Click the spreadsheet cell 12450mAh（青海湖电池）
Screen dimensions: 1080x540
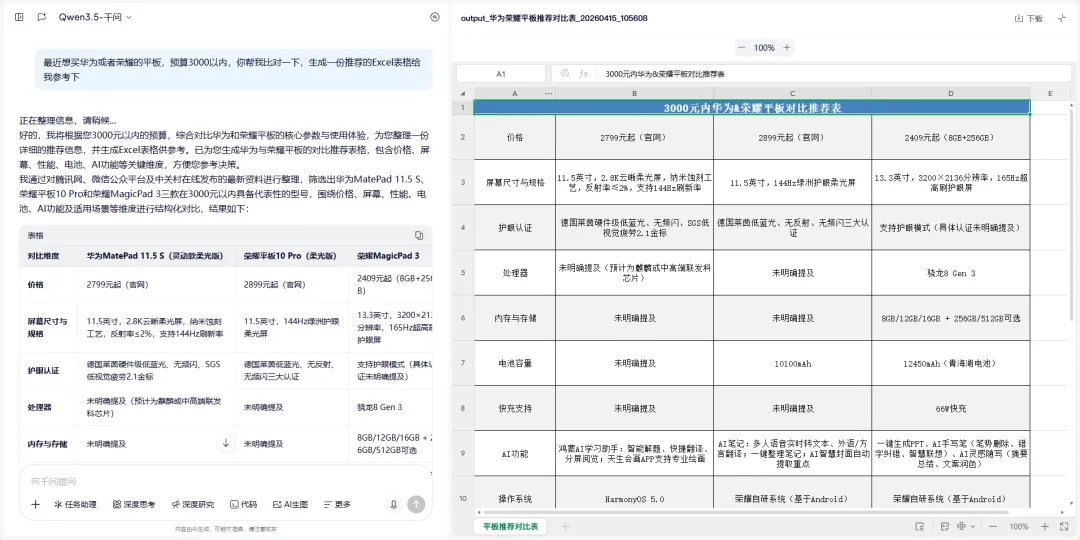point(951,363)
